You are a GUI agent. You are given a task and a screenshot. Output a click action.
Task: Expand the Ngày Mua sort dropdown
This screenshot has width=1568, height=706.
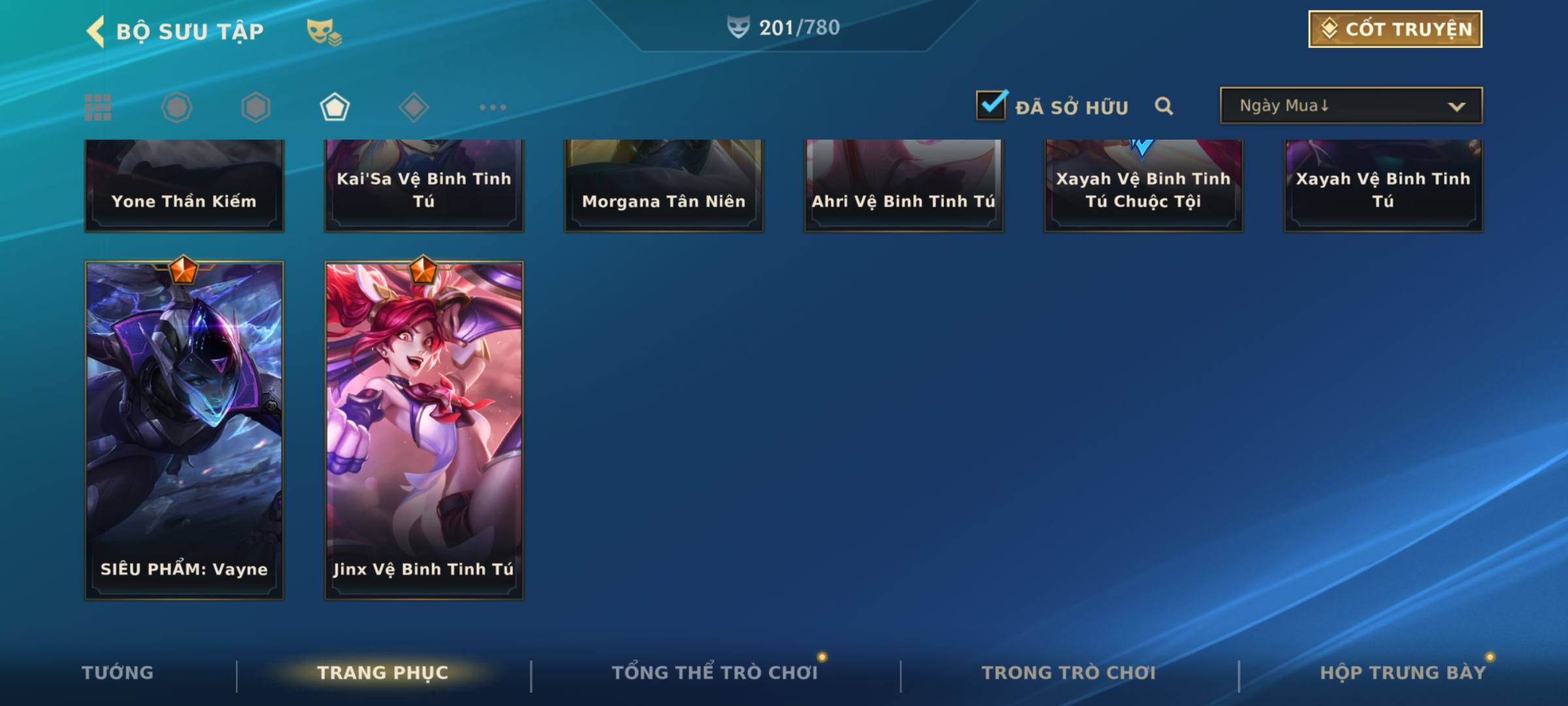(x=1351, y=105)
